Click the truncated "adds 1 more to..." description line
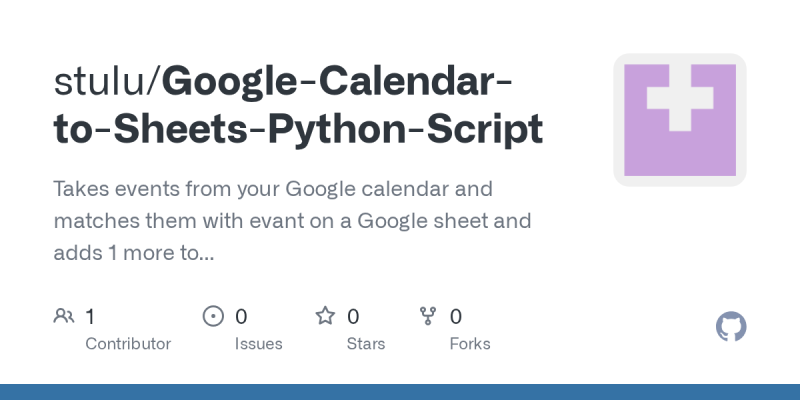800x400 pixels. (133, 254)
